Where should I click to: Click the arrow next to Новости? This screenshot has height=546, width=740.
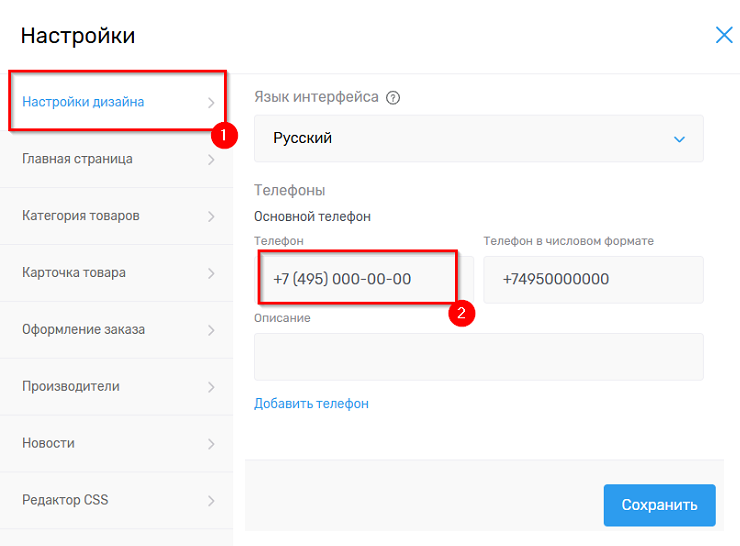211,444
